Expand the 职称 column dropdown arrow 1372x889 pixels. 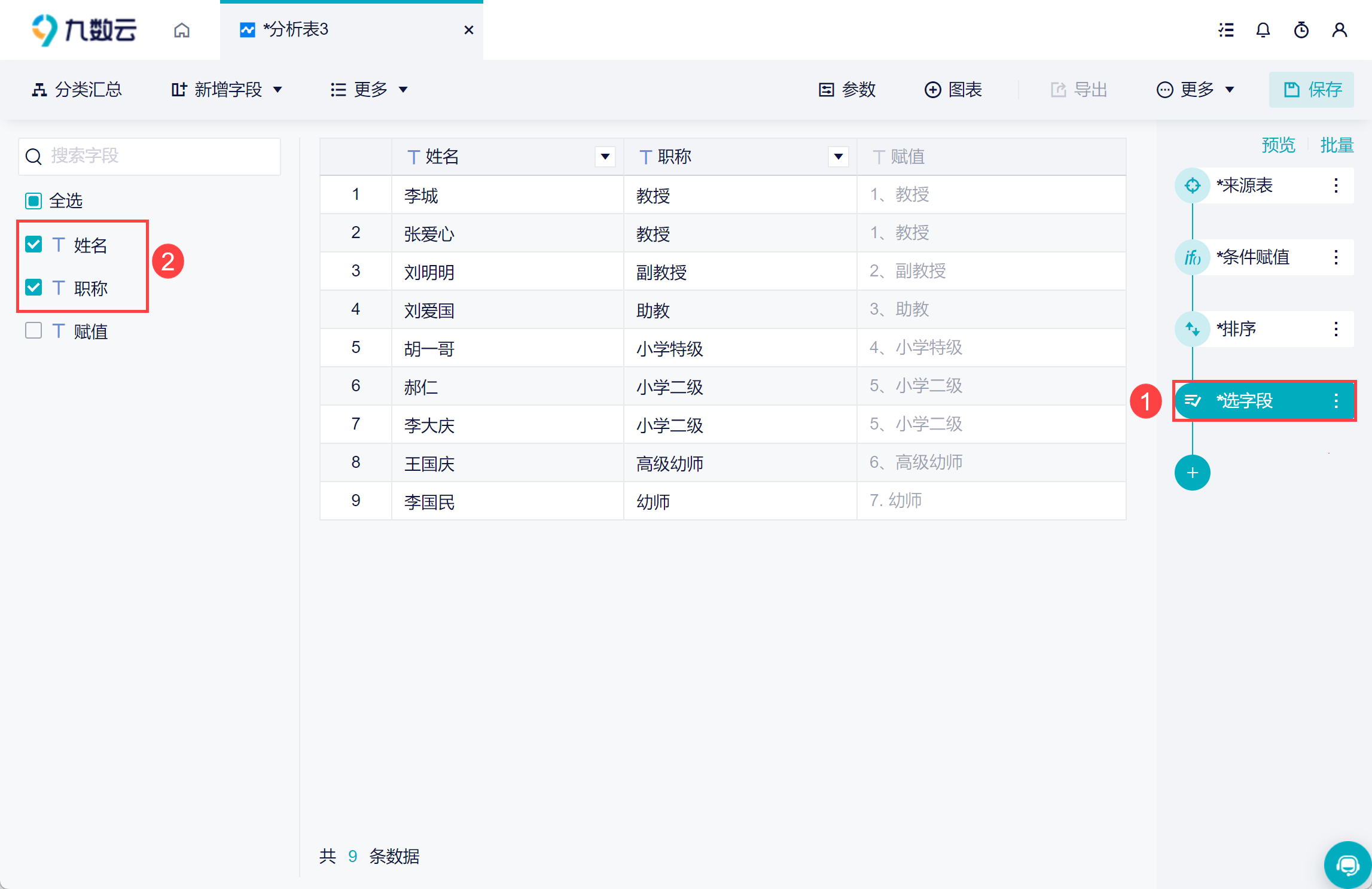[839, 157]
